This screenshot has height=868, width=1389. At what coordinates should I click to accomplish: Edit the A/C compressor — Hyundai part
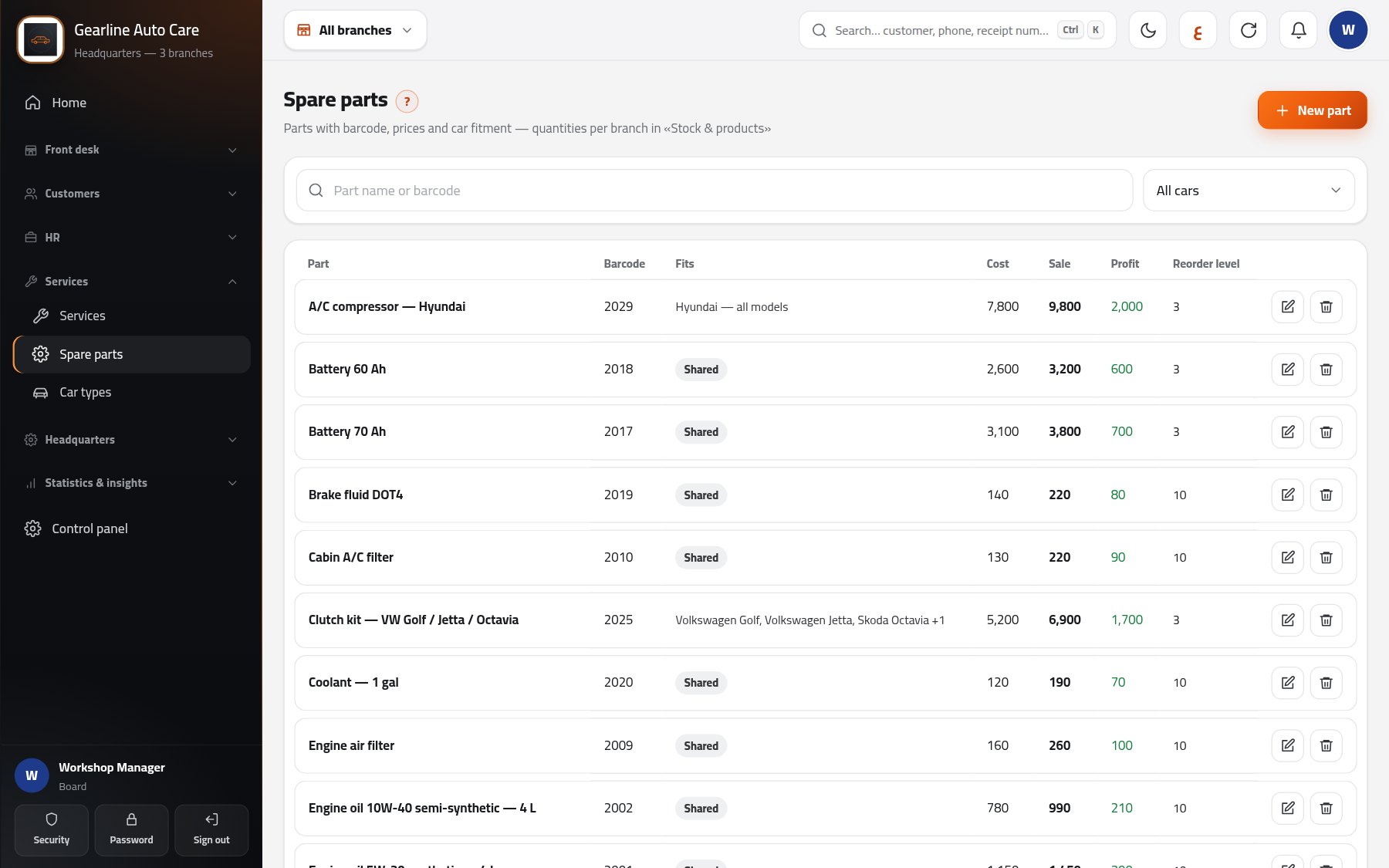coord(1287,307)
